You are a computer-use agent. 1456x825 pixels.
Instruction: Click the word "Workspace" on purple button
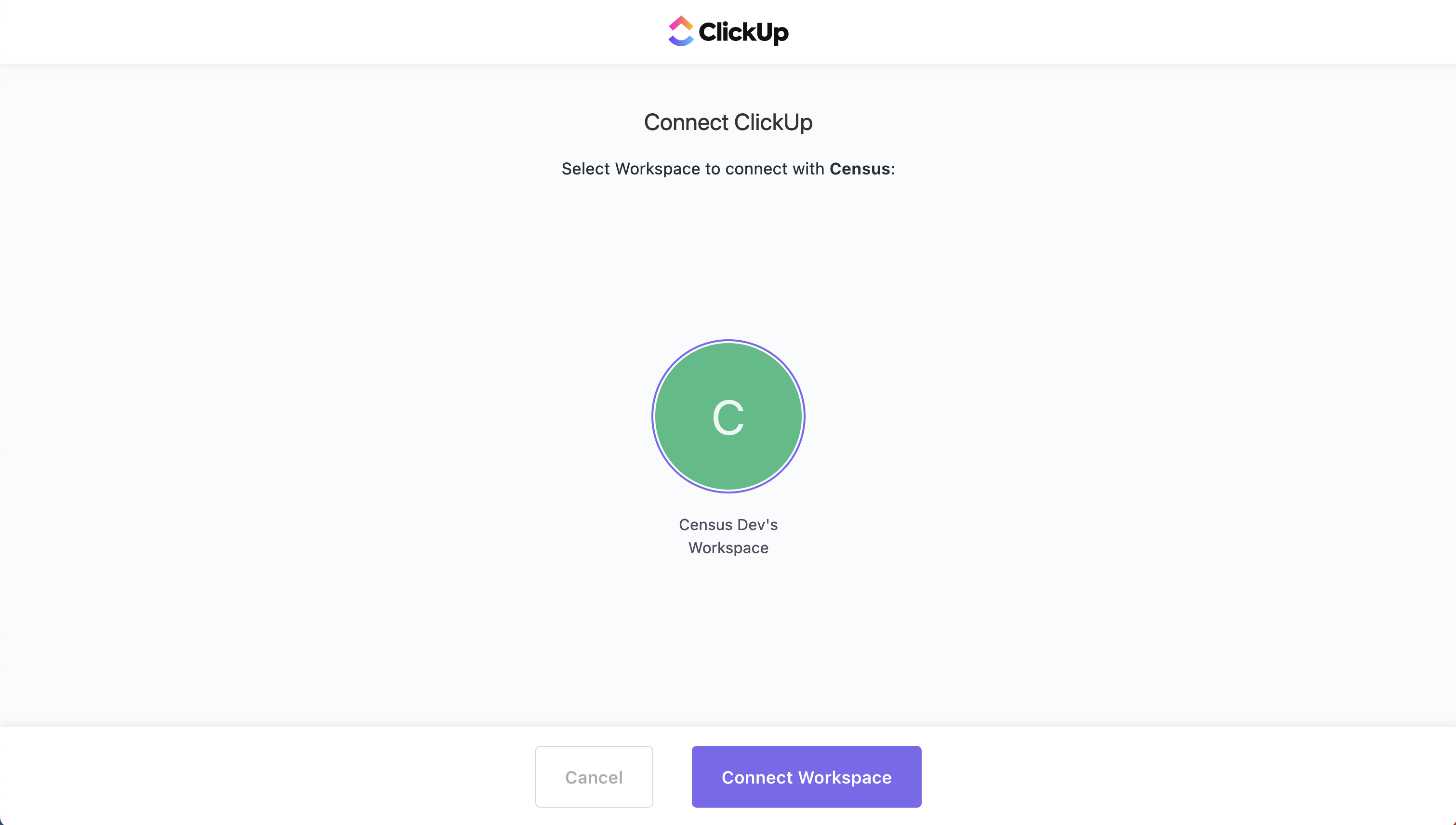coord(845,777)
